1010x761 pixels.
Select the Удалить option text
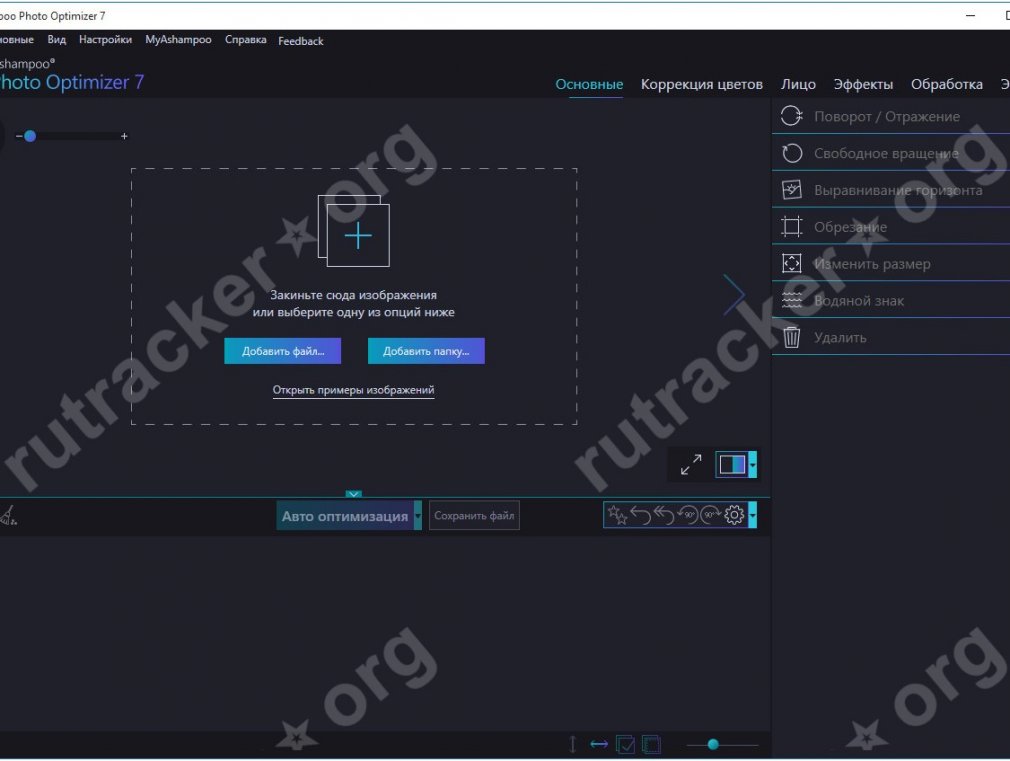[840, 337]
